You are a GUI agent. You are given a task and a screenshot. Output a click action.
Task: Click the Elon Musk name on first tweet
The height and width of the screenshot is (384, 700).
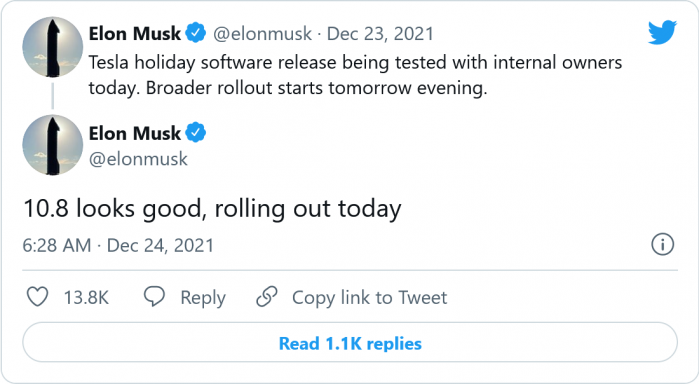click(134, 33)
